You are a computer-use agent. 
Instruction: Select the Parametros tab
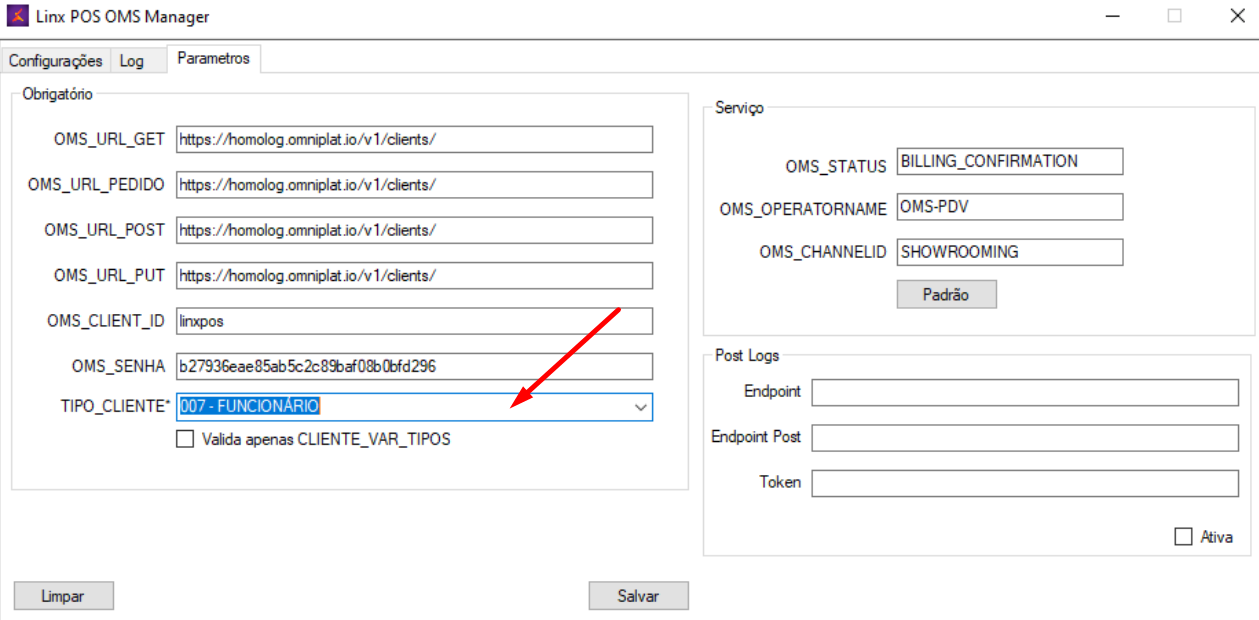pos(214,58)
